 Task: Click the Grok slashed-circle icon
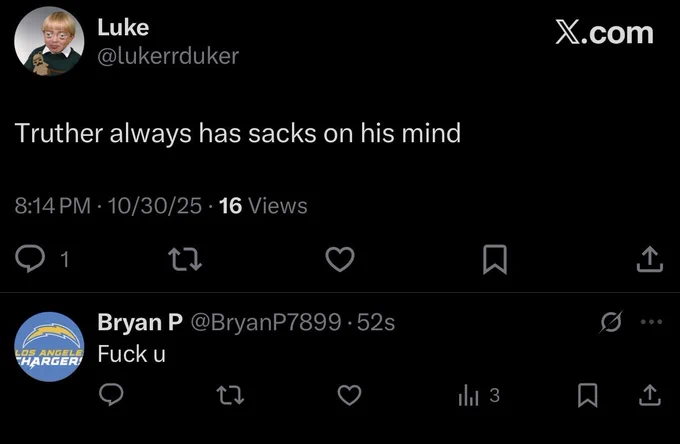(611, 322)
